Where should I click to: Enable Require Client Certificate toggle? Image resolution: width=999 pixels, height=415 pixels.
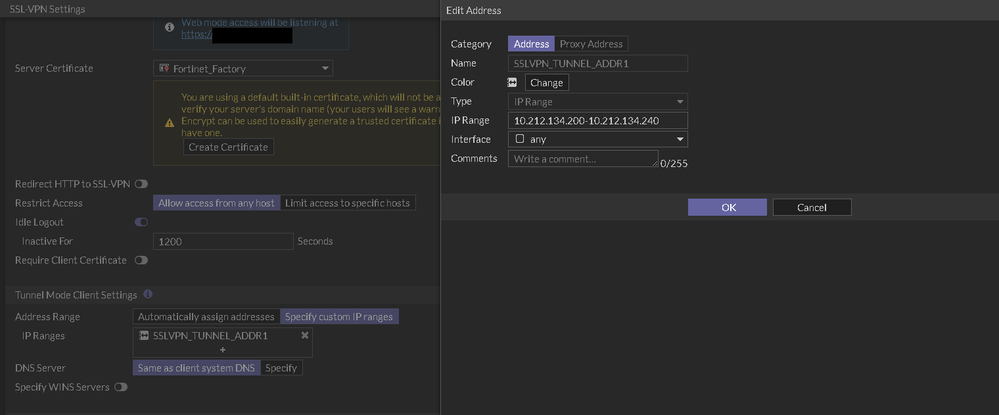(141, 260)
